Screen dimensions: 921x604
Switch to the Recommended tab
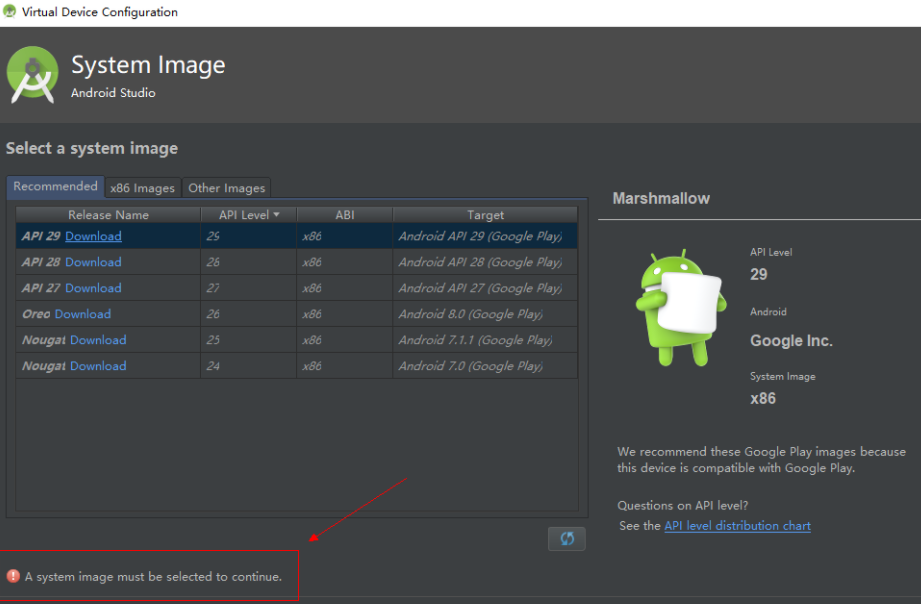pos(55,186)
